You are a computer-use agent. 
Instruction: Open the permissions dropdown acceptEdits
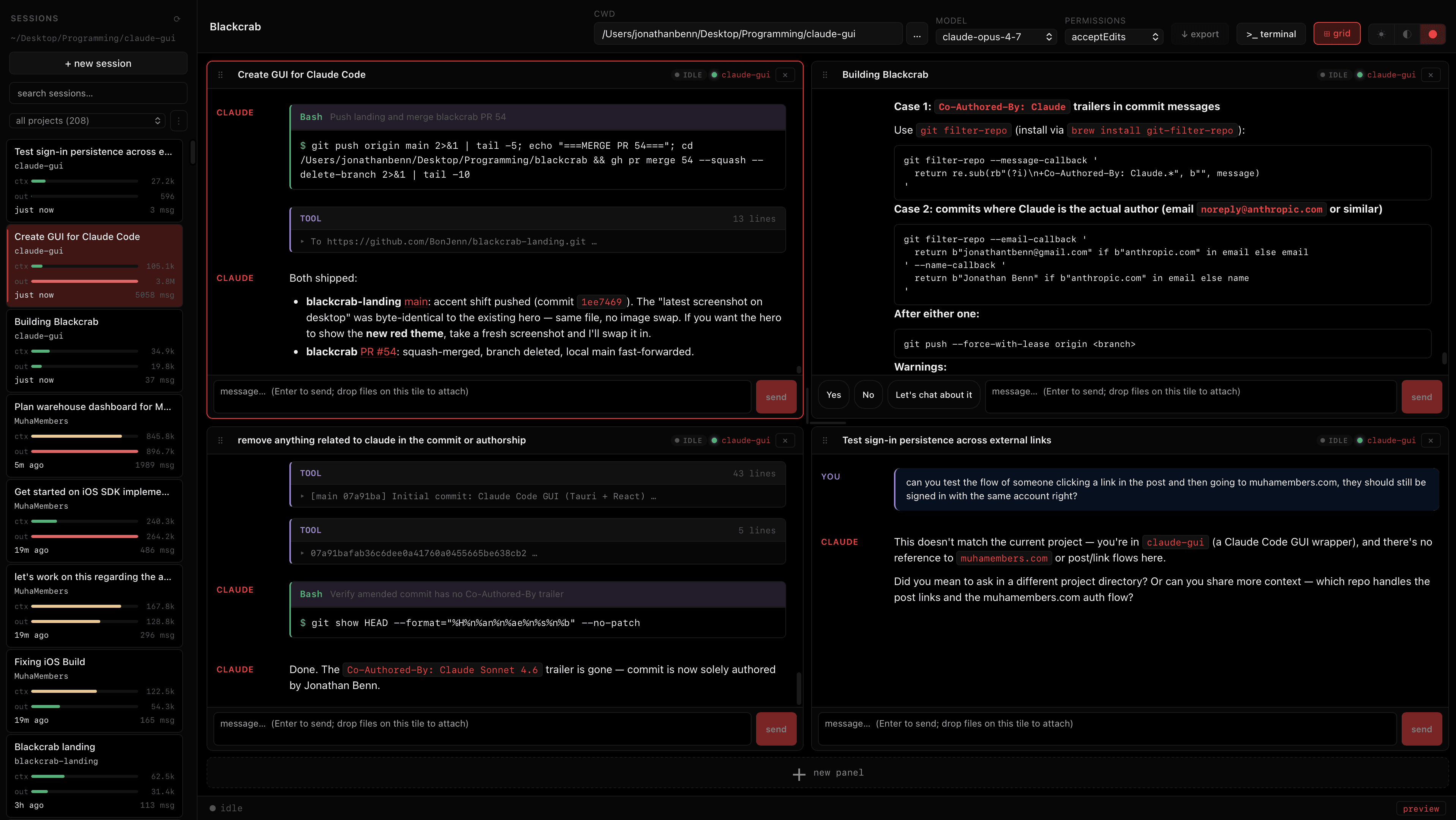tap(1113, 37)
